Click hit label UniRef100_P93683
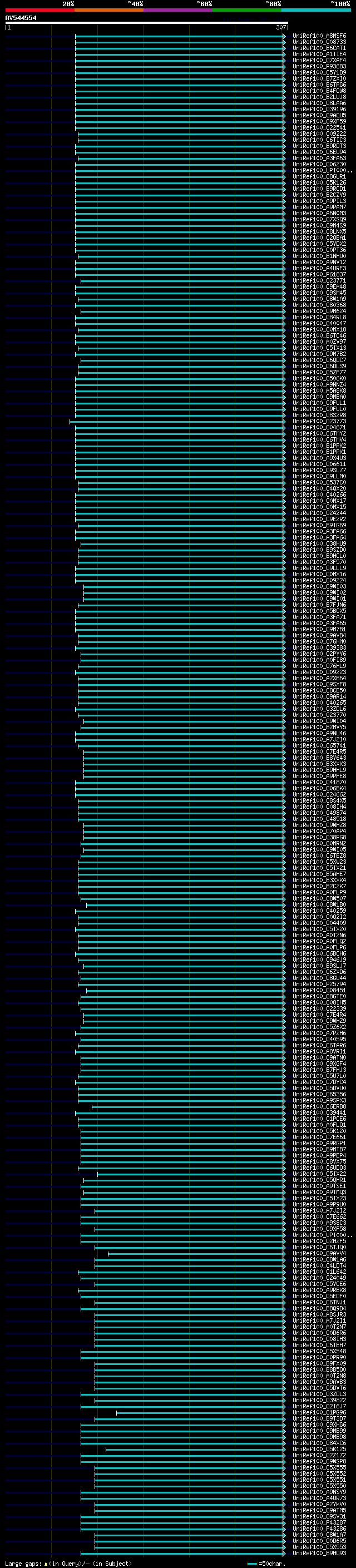356x1568 pixels. [x=319, y=67]
